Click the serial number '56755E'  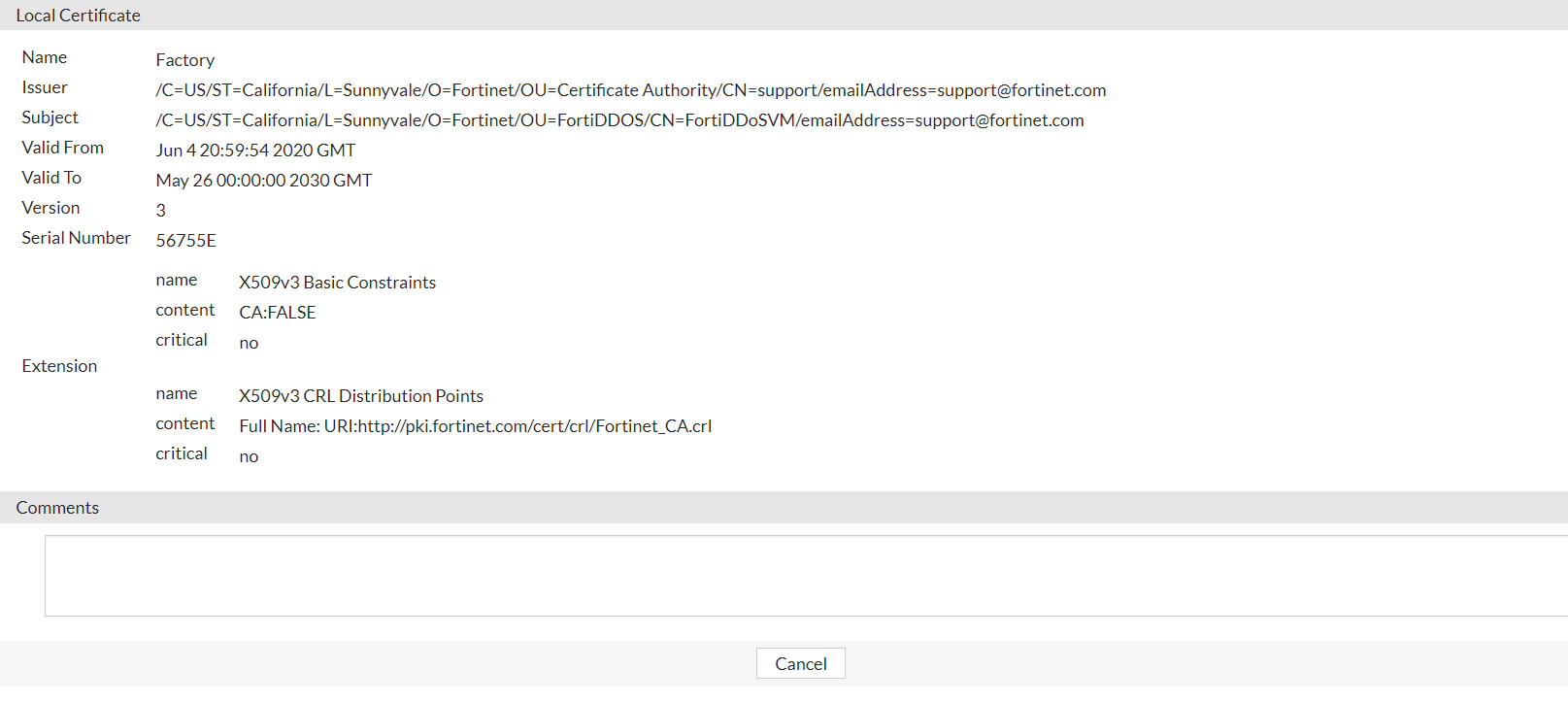(185, 241)
